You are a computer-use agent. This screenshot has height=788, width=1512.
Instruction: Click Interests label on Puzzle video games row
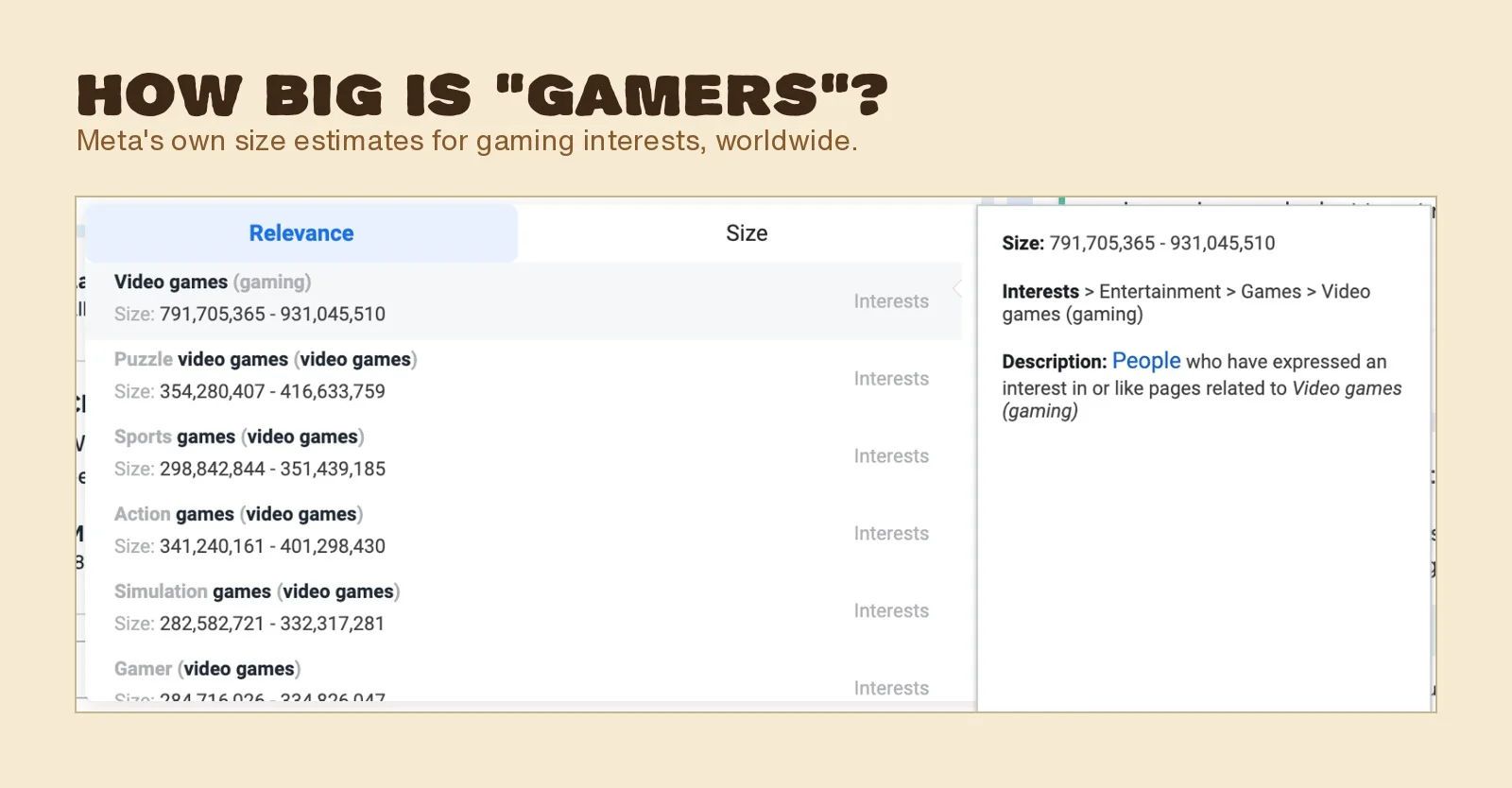[891, 379]
